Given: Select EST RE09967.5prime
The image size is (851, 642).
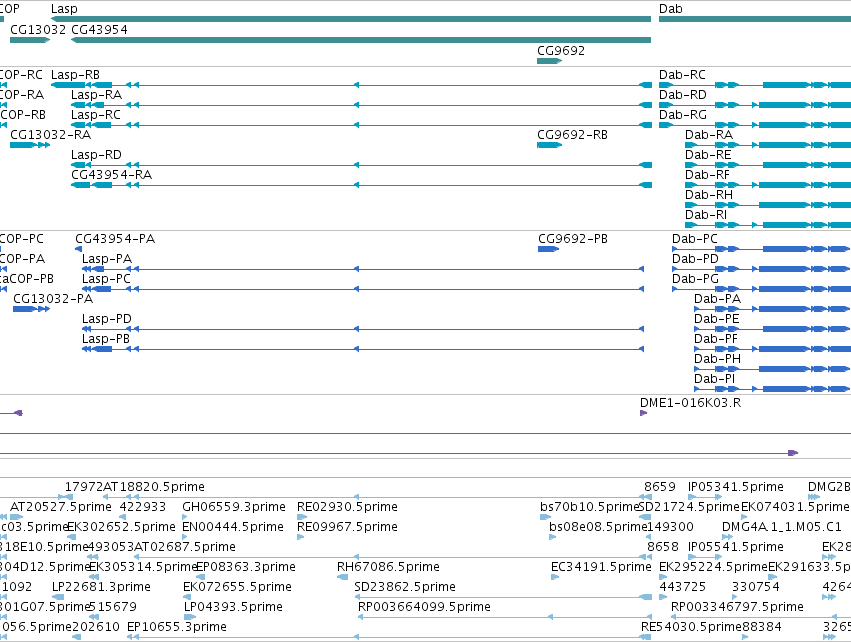Looking at the screenshot, I should (347, 527).
